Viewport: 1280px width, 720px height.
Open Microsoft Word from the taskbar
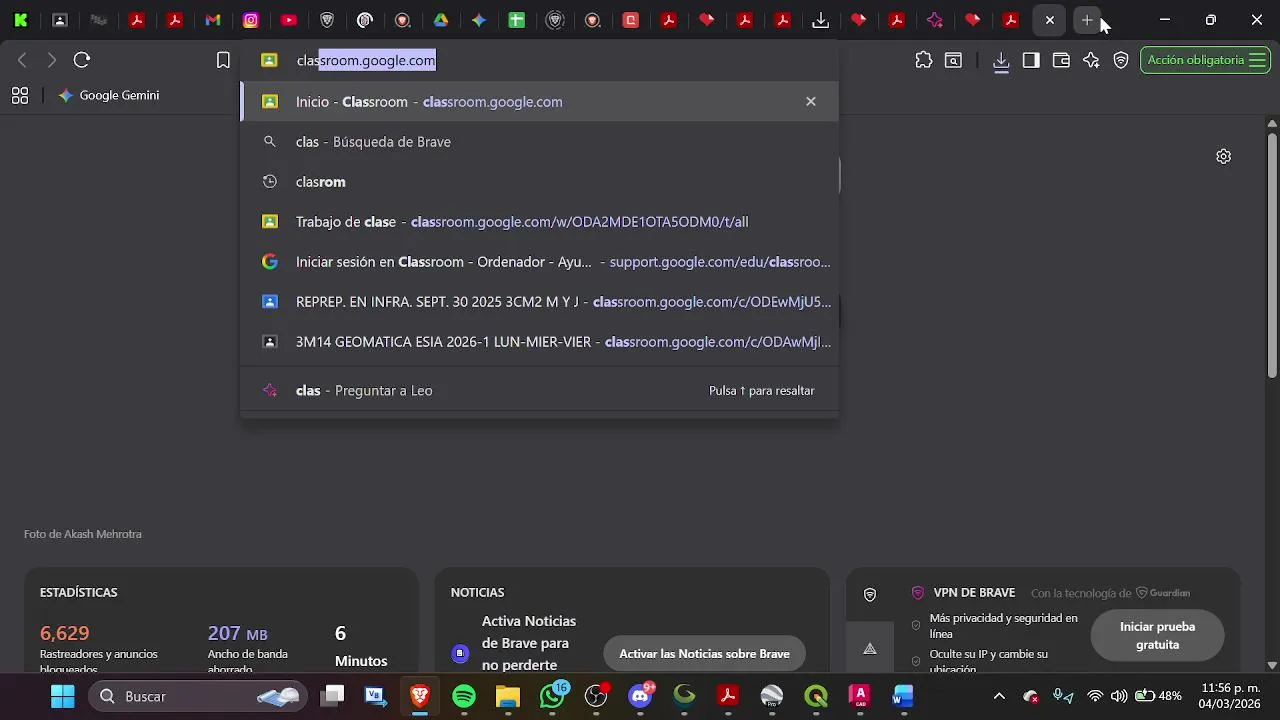coord(904,696)
